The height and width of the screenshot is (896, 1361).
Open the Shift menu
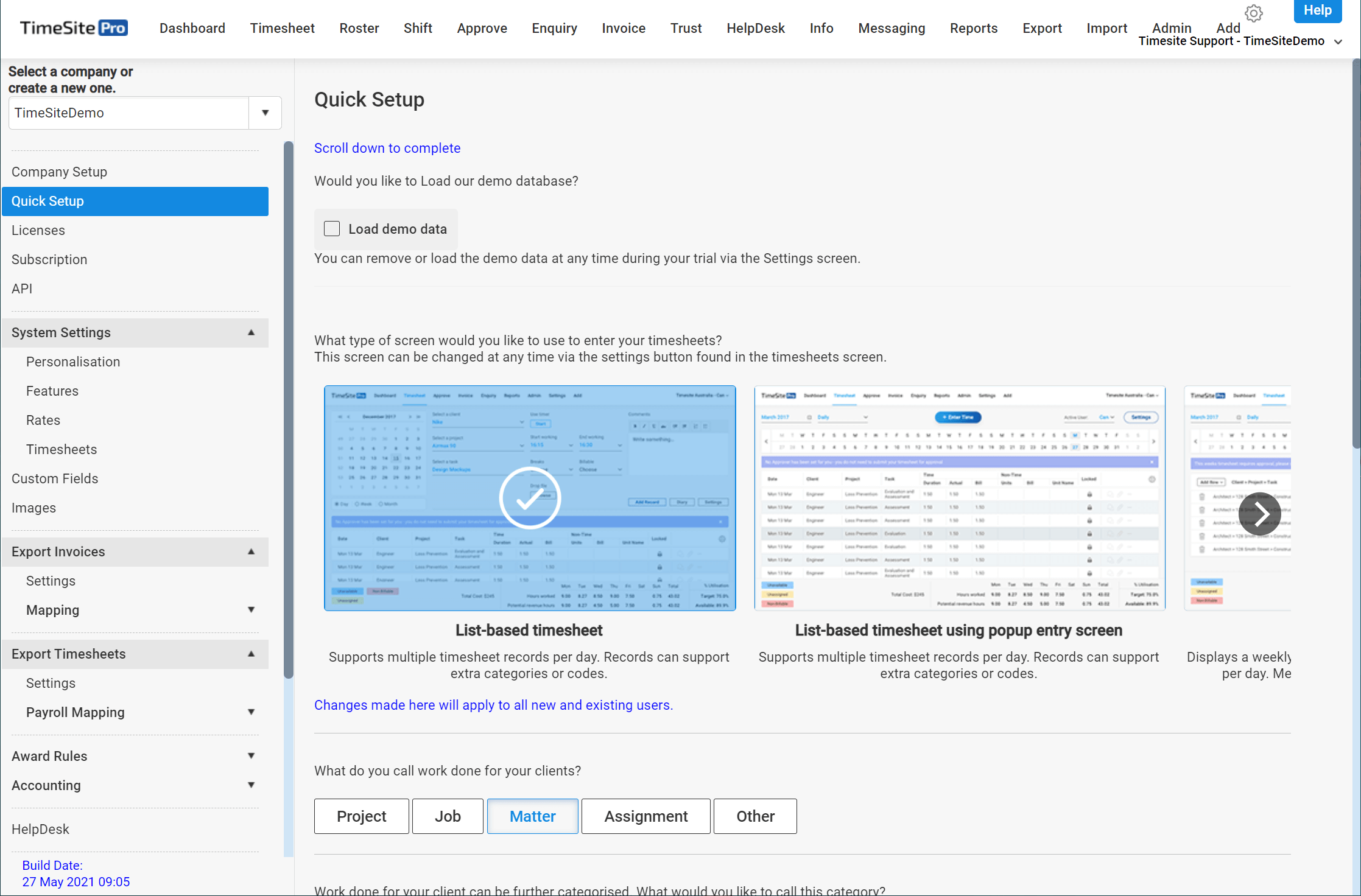pos(418,28)
